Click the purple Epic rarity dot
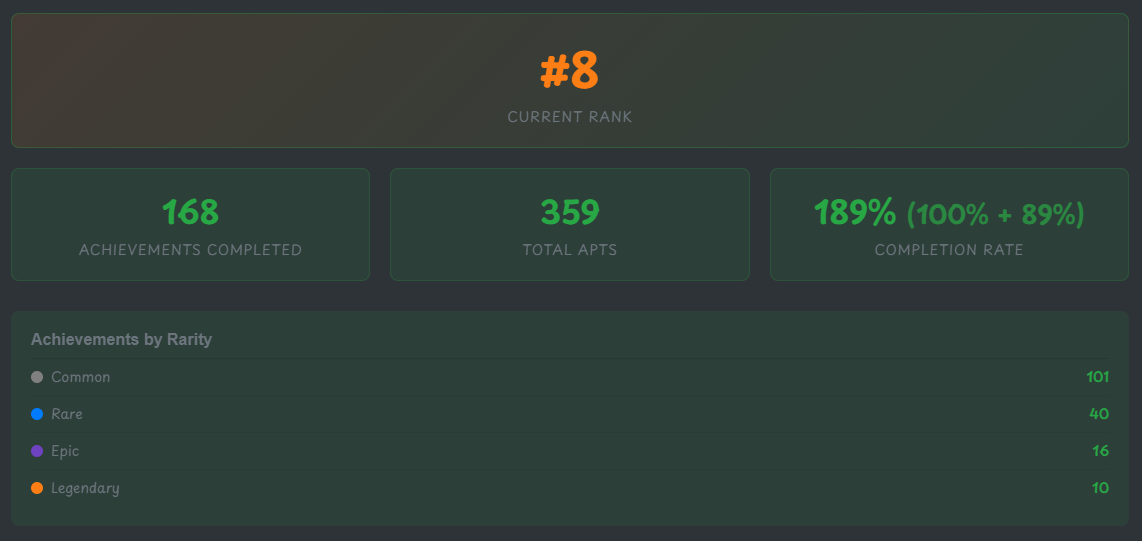1142x541 pixels. pyautogui.click(x=37, y=451)
